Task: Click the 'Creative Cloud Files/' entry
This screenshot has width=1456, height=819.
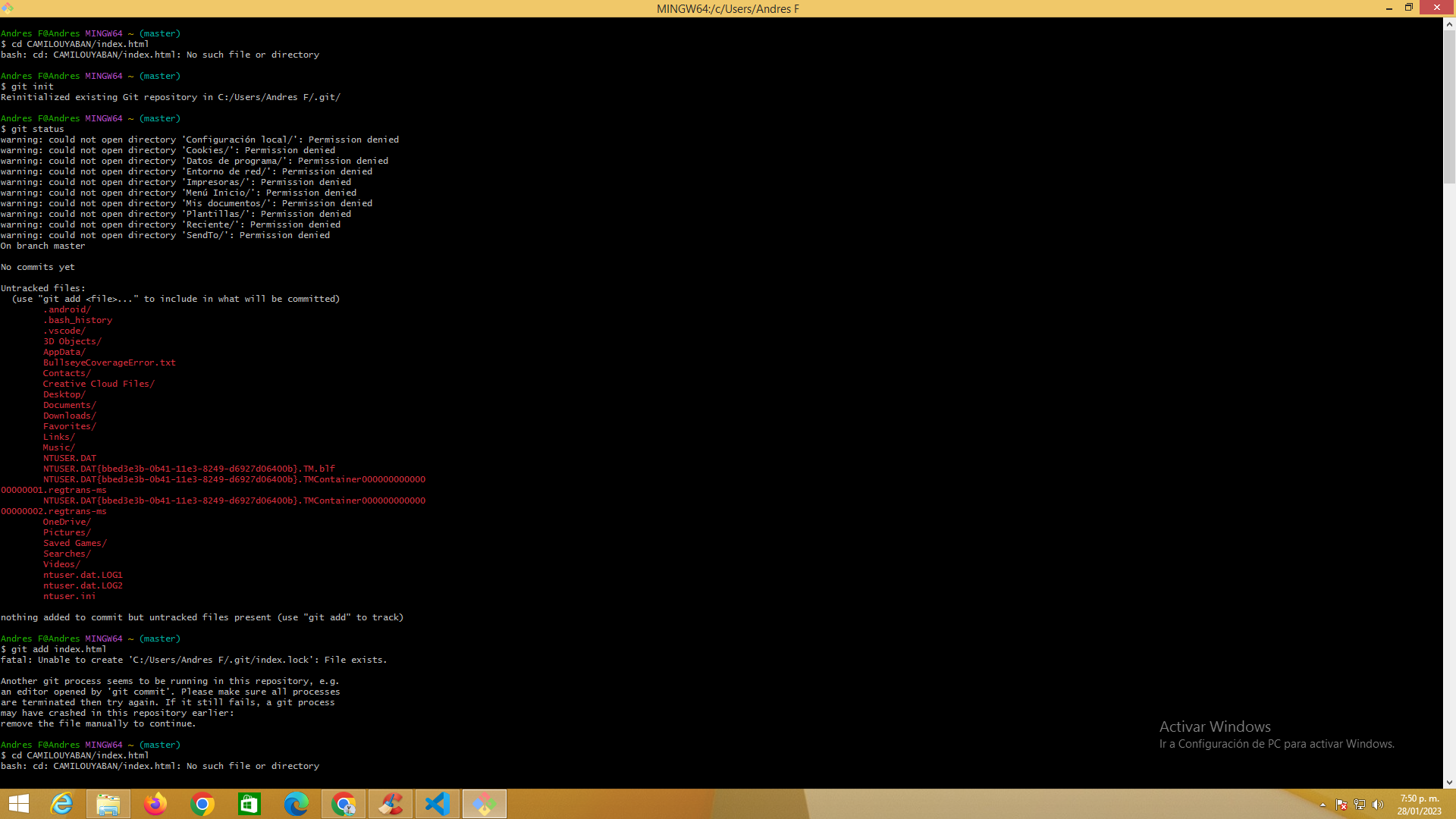Action: (x=99, y=384)
